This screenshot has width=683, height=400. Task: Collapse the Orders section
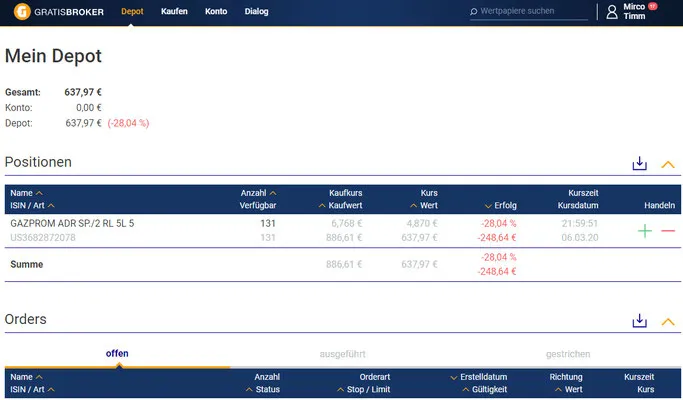[667, 322]
